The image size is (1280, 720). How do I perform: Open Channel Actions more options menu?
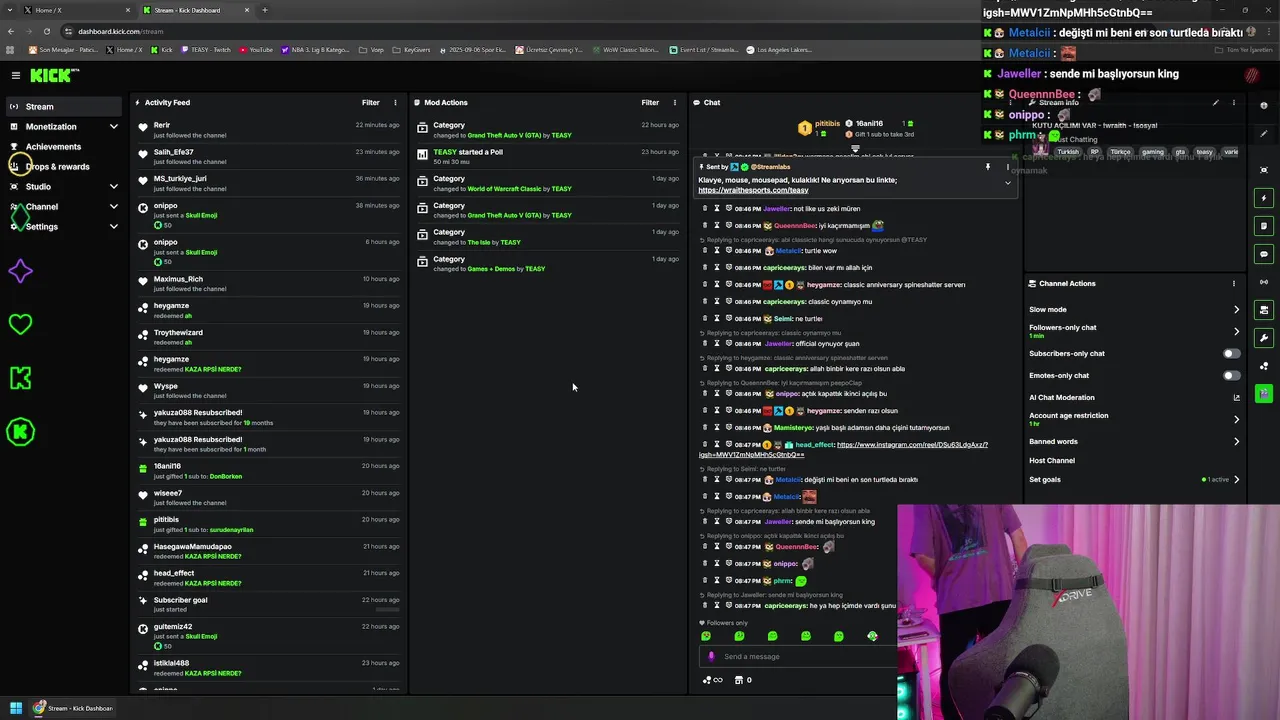tap(1234, 283)
